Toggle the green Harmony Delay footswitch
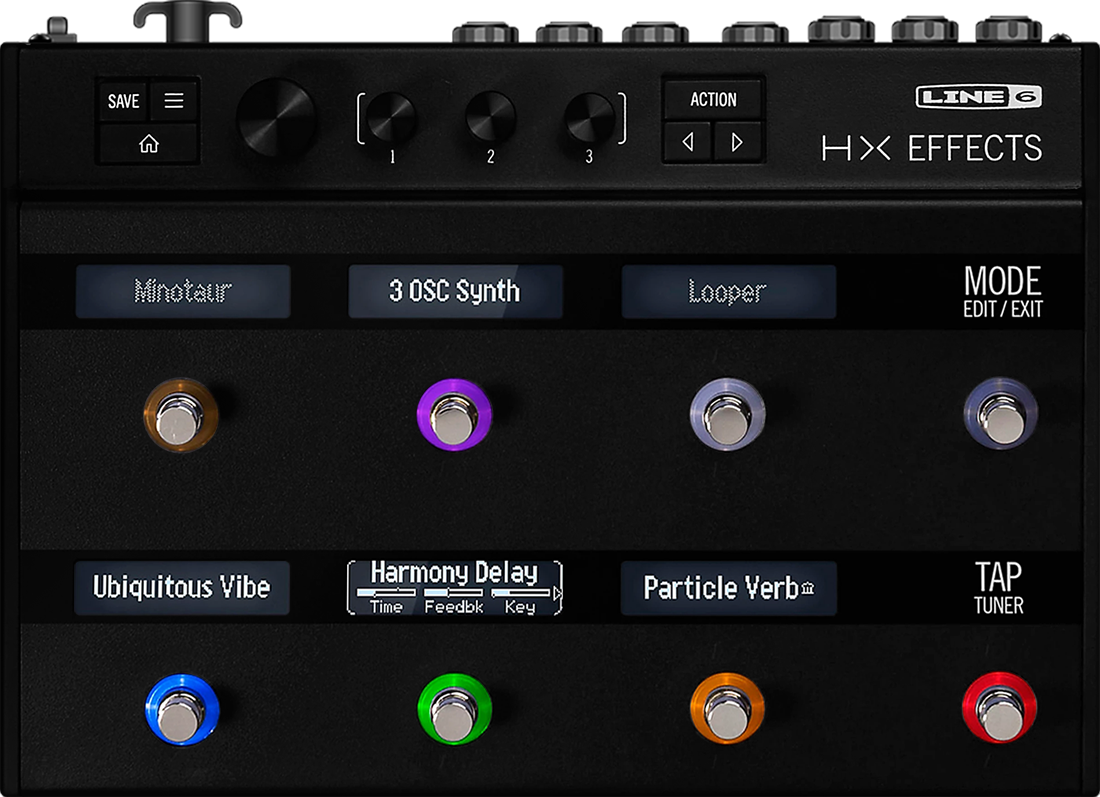The width and height of the screenshot is (1100, 797). [454, 709]
